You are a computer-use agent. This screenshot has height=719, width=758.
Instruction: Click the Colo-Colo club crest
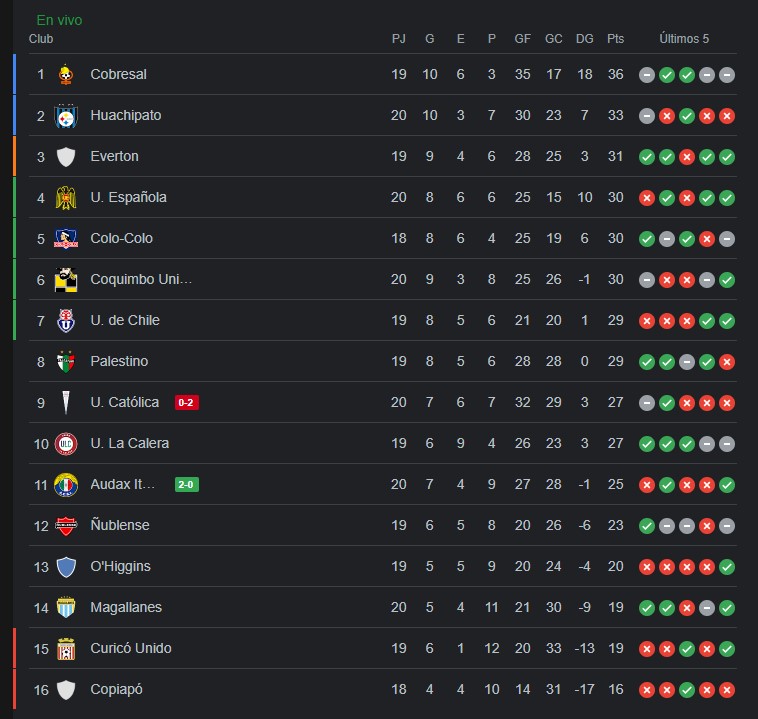coord(66,238)
